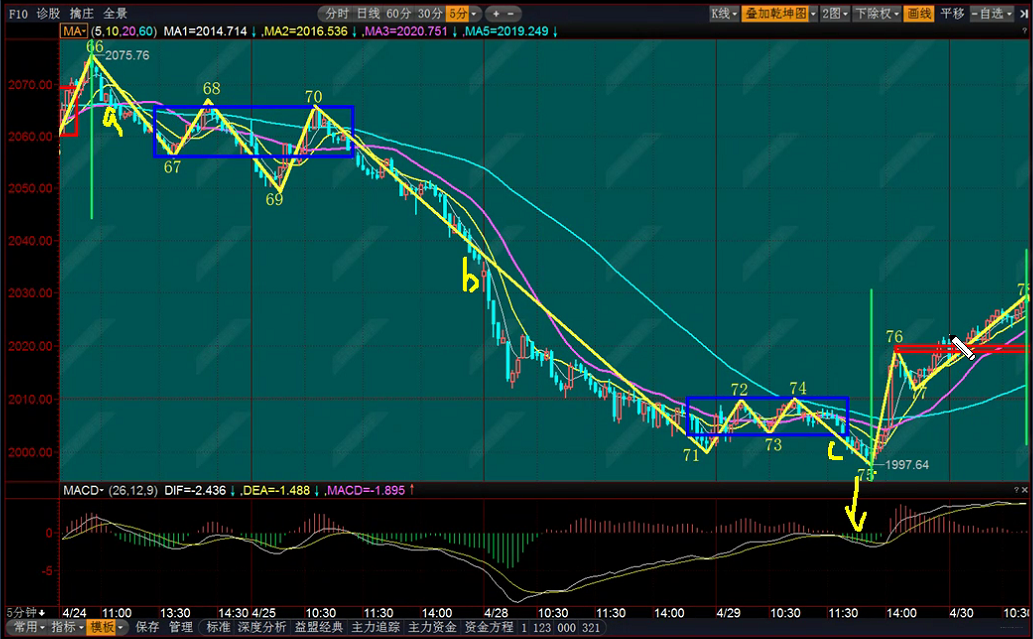Click the 4/30 date axis label
Screen dimensions: 1033x639
(x=961, y=613)
